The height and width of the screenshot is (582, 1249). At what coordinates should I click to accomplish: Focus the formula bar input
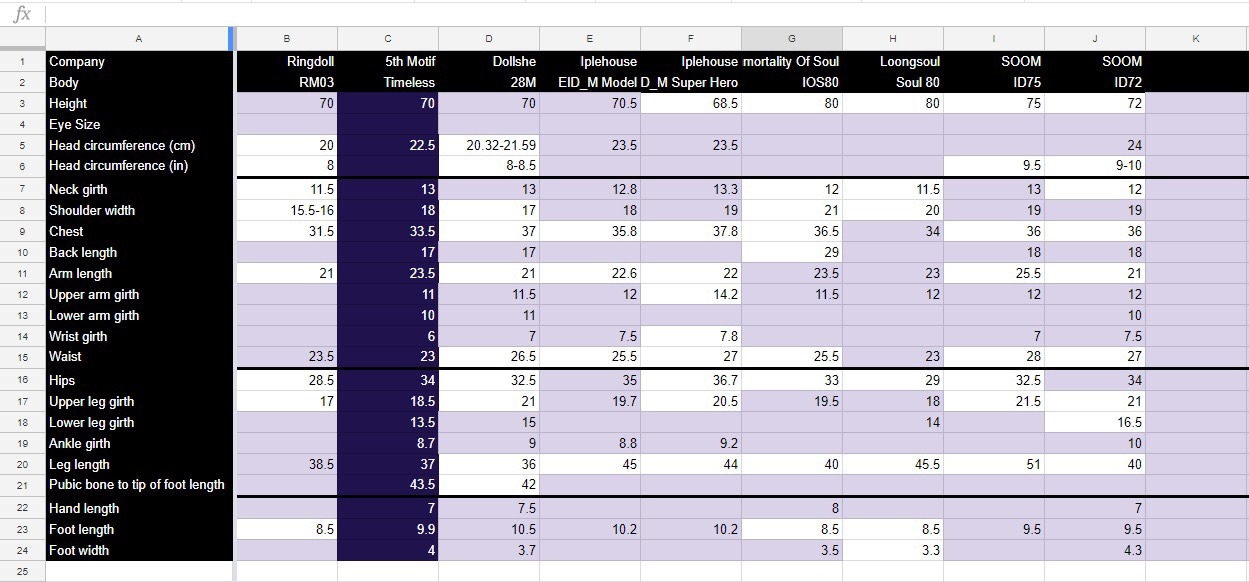(646, 14)
